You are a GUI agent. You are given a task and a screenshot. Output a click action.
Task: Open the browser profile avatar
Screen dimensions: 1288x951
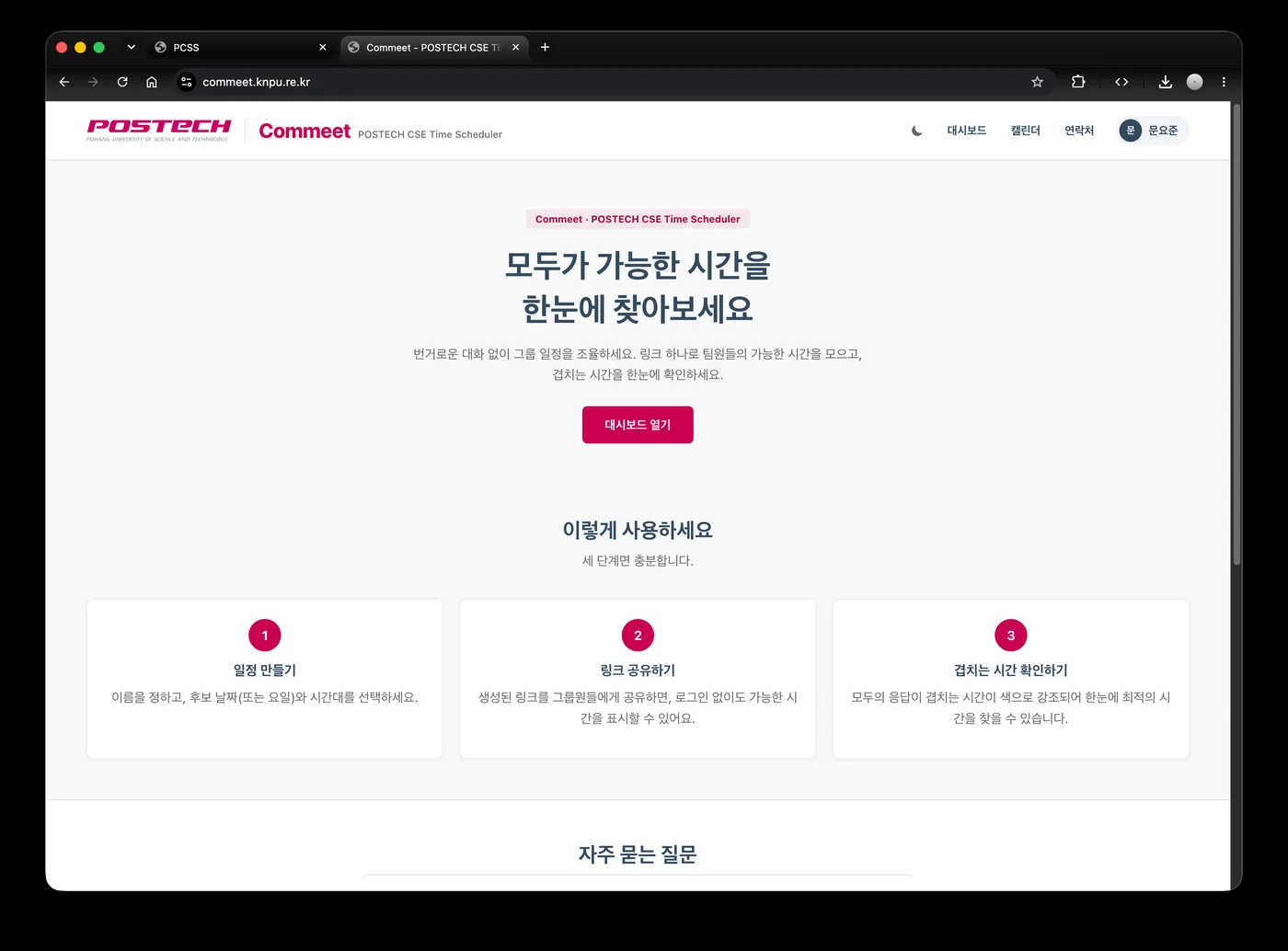click(1194, 82)
